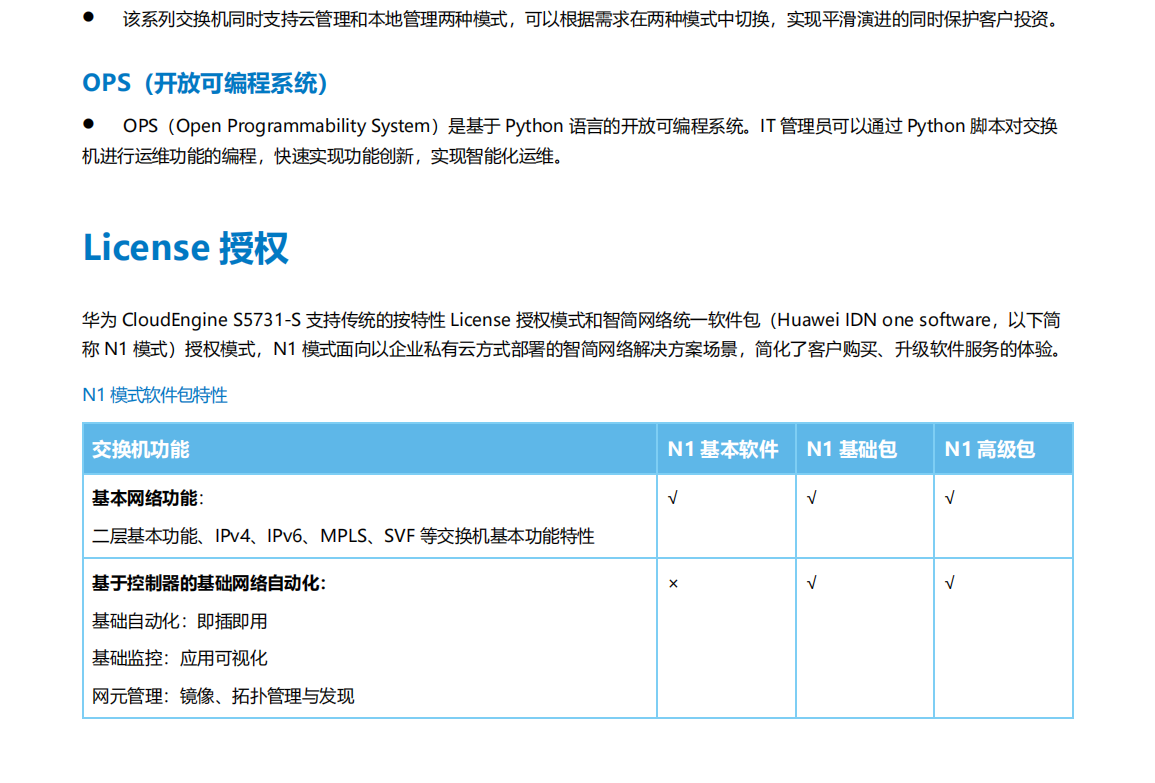The width and height of the screenshot is (1155, 783).
Task: Select the "N1 基础包" column header
Action: 852,449
